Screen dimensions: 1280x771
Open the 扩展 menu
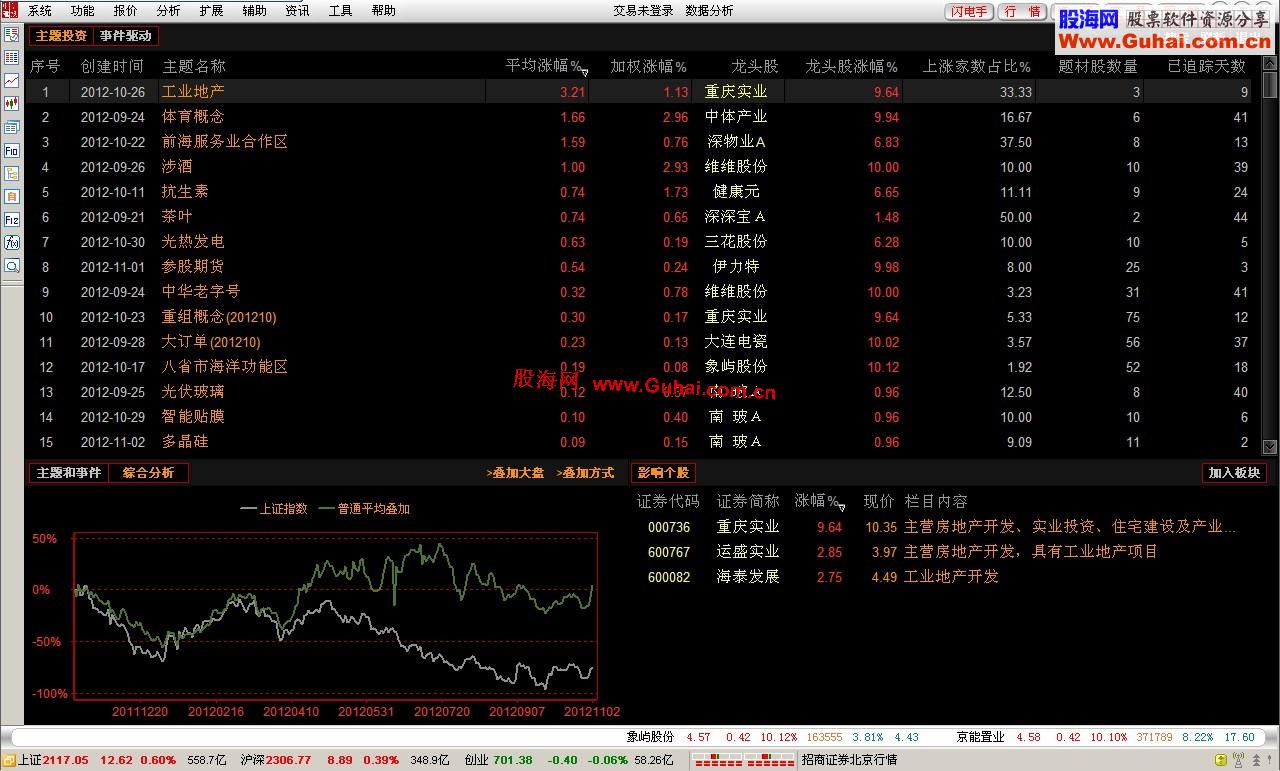[211, 11]
